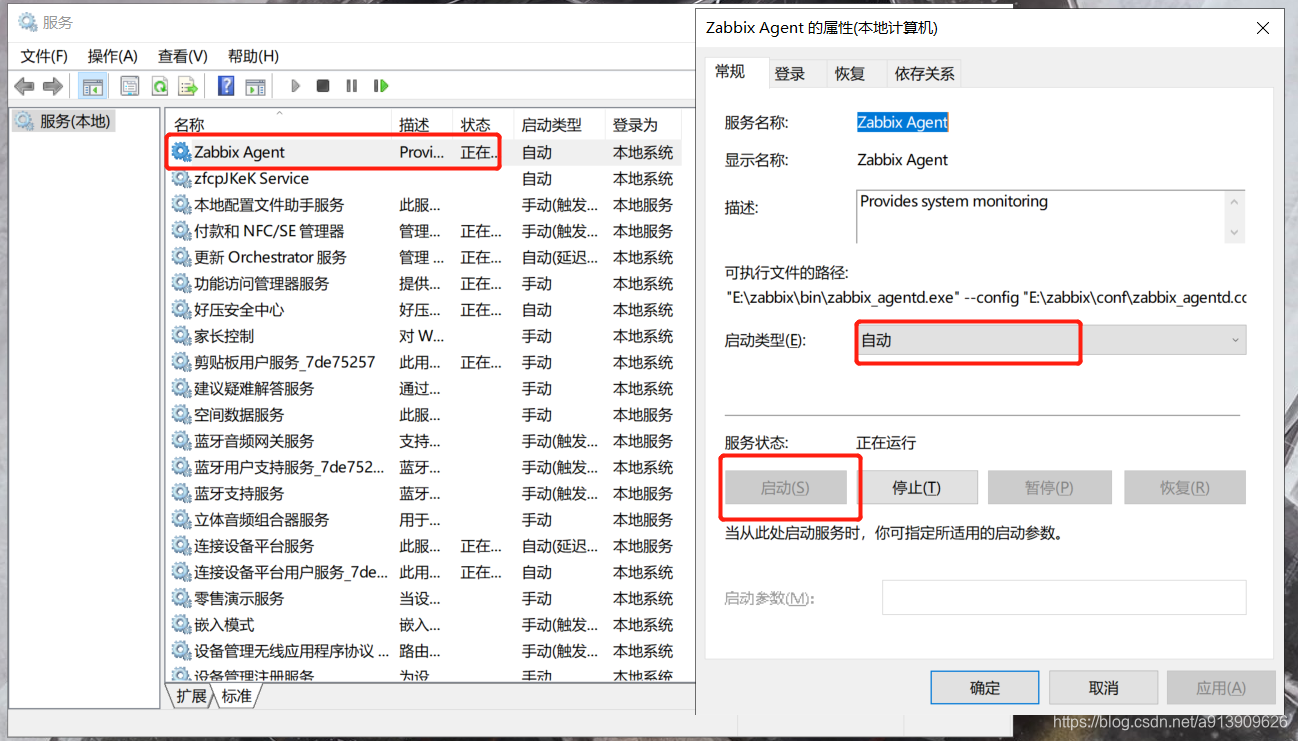1298x741 pixels.
Task: Open the 操作(A) menu
Action: click(113, 56)
